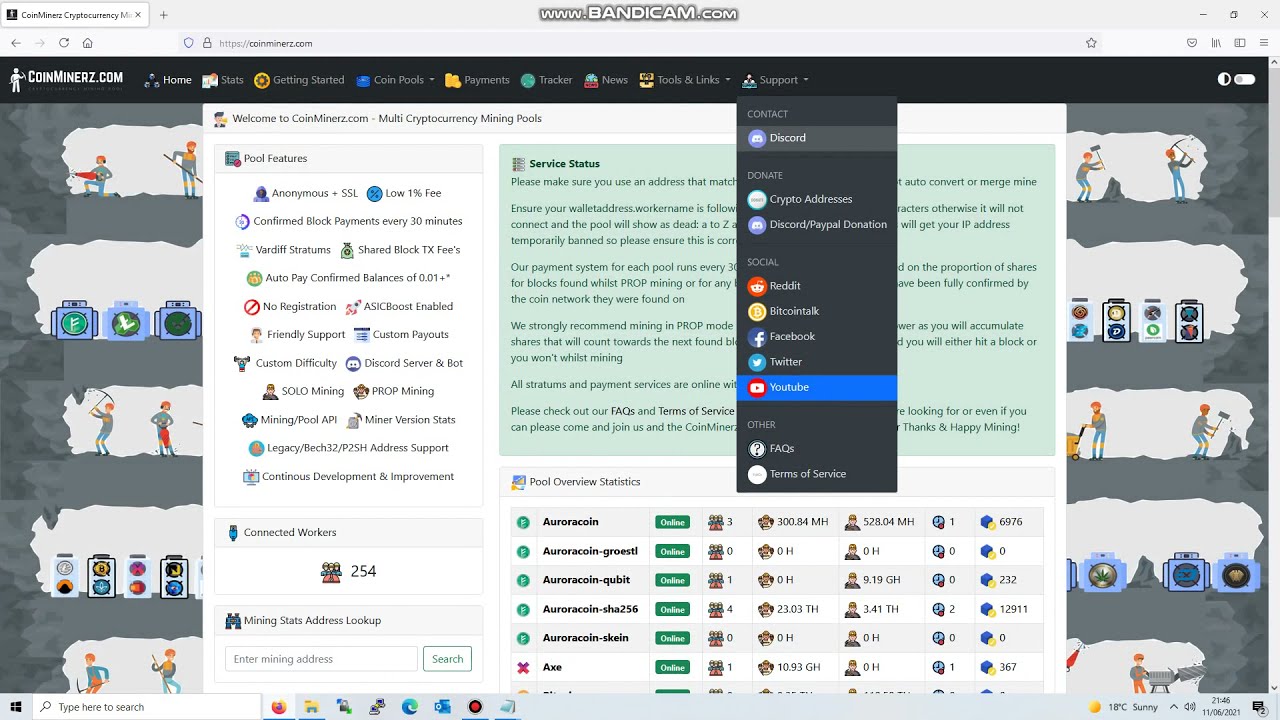Open the tracking protection shield icon

tap(188, 43)
